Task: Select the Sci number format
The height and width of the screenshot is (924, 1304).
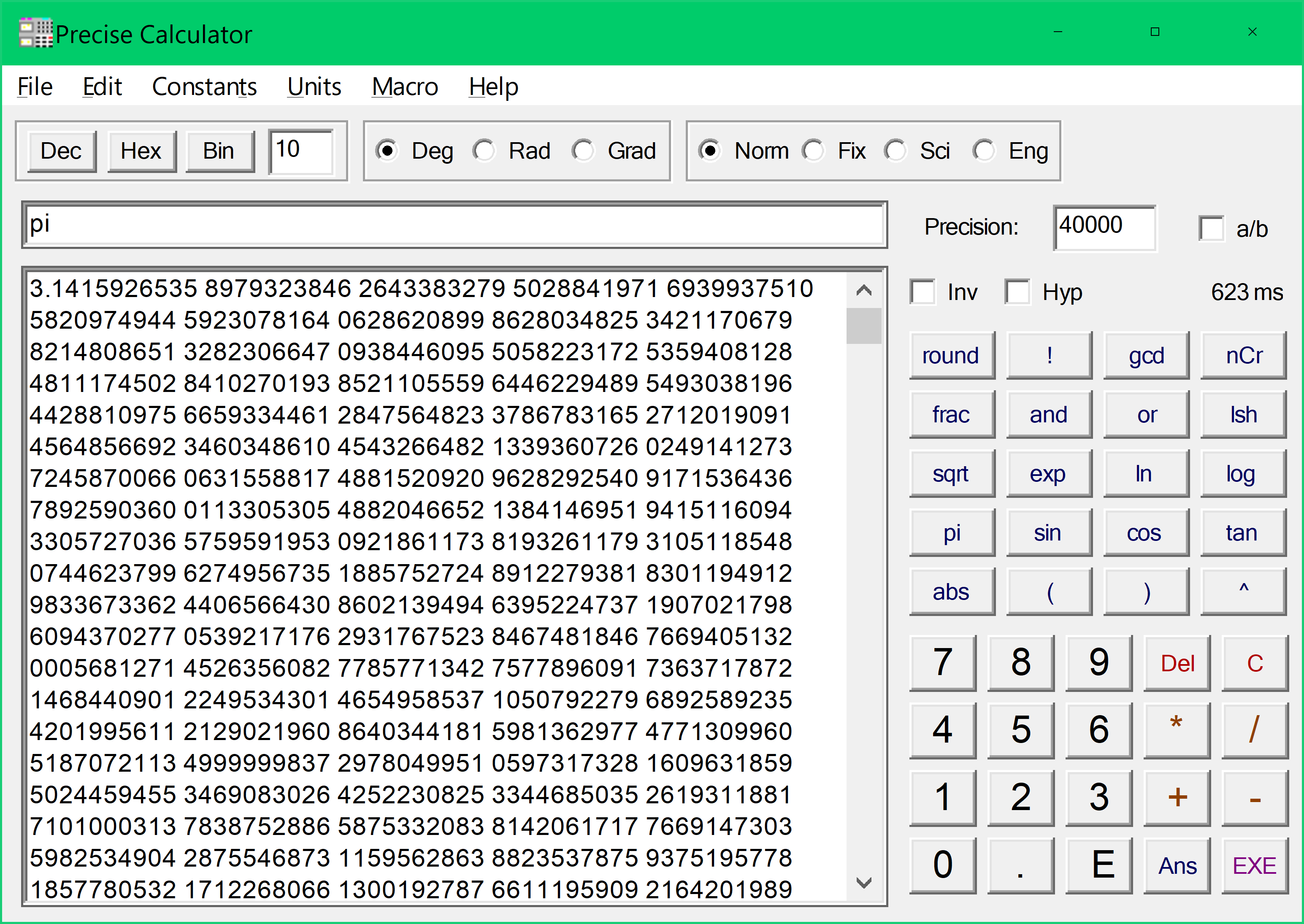Action: 895,151
